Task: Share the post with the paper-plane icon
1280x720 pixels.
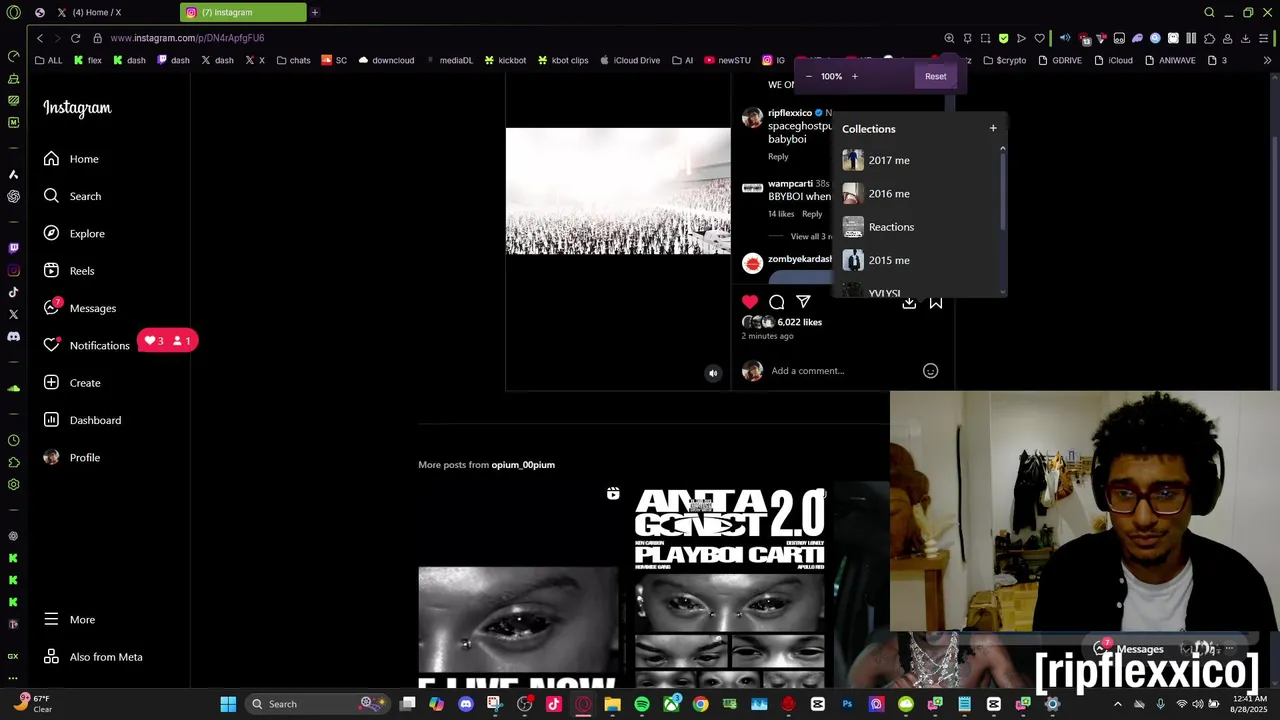Action: click(x=803, y=302)
